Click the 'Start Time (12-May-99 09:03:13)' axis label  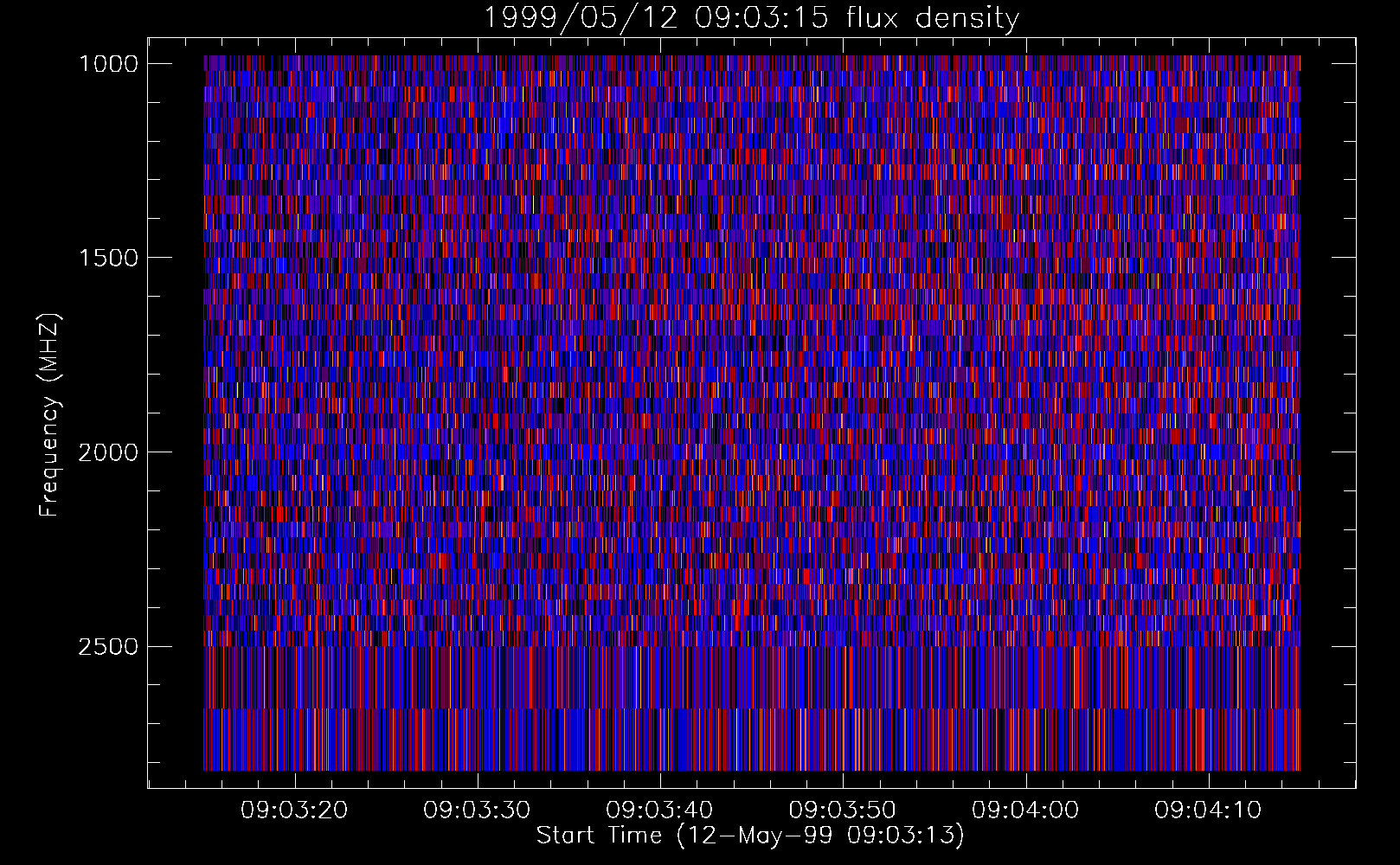coord(750,836)
